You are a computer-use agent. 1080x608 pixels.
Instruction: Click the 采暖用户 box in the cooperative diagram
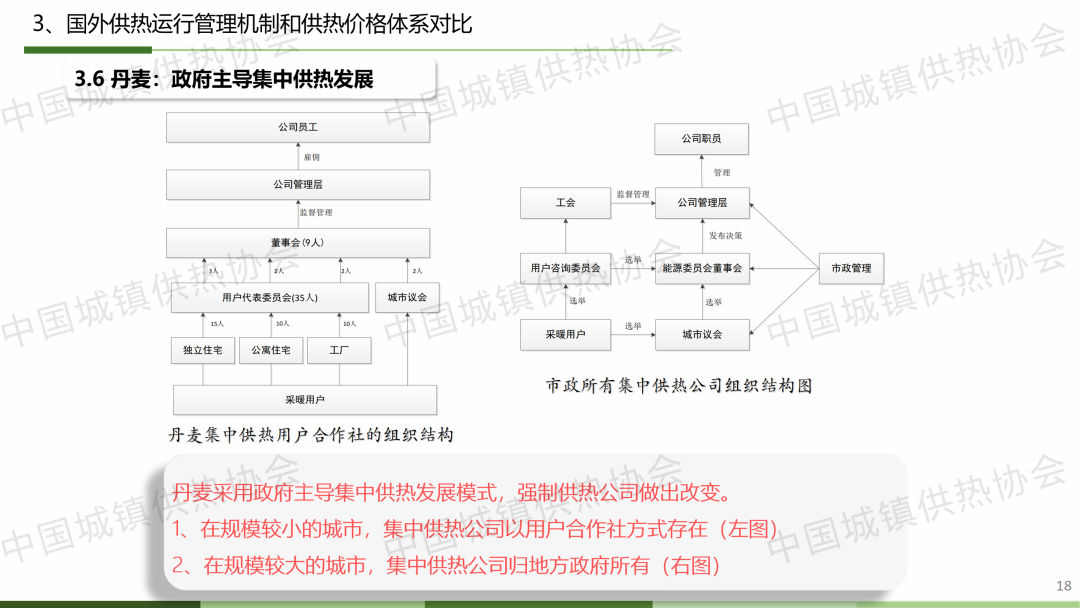305,399
